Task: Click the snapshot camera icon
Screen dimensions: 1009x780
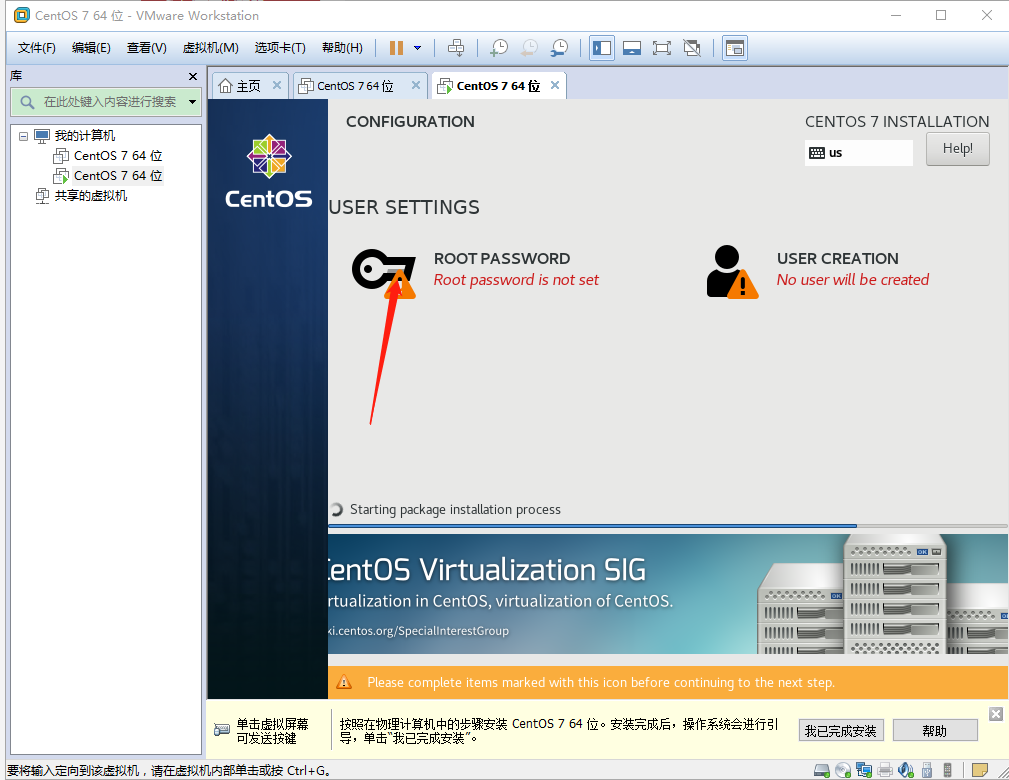Action: point(499,47)
